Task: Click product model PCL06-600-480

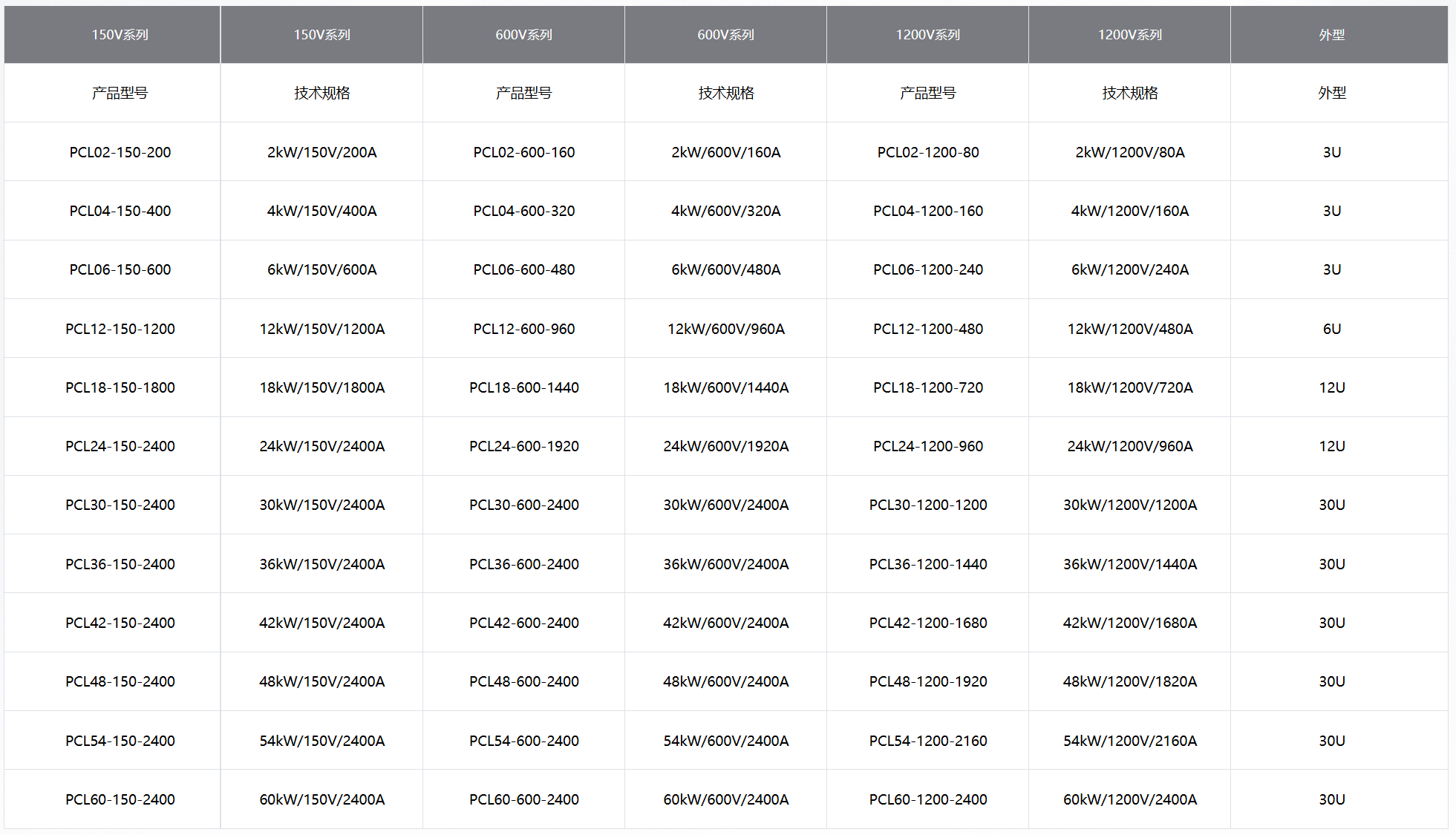Action: [x=523, y=269]
